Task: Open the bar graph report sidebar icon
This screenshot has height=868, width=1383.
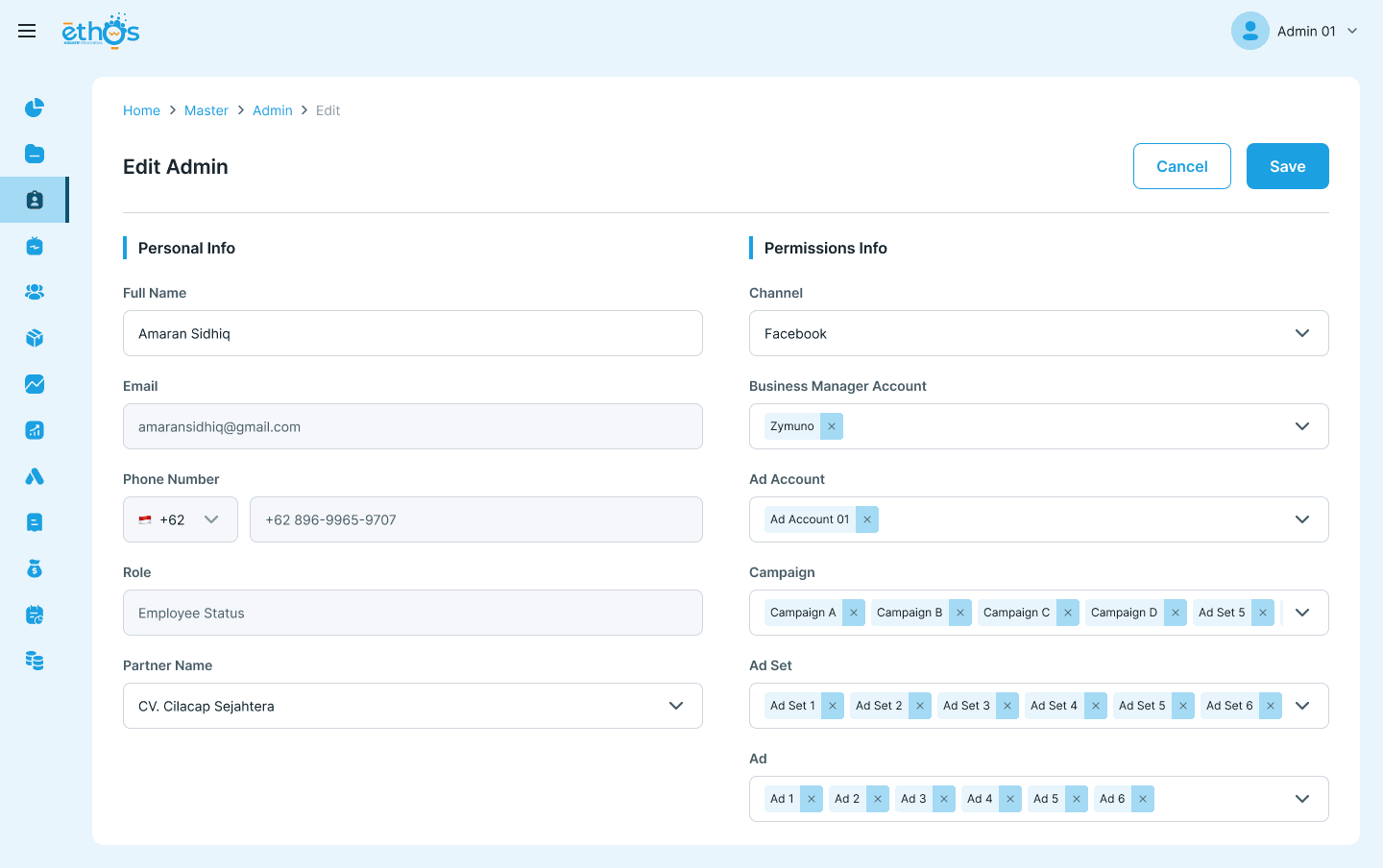Action: [x=35, y=430]
